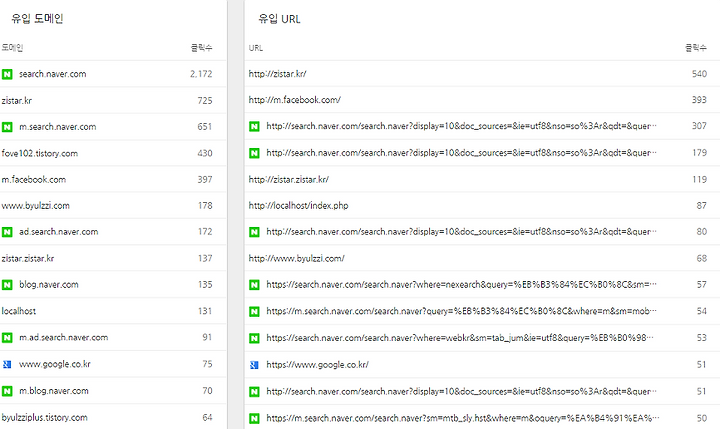Click Naver icon of URL row with 179 clicks
The height and width of the screenshot is (429, 720).
(x=254, y=153)
